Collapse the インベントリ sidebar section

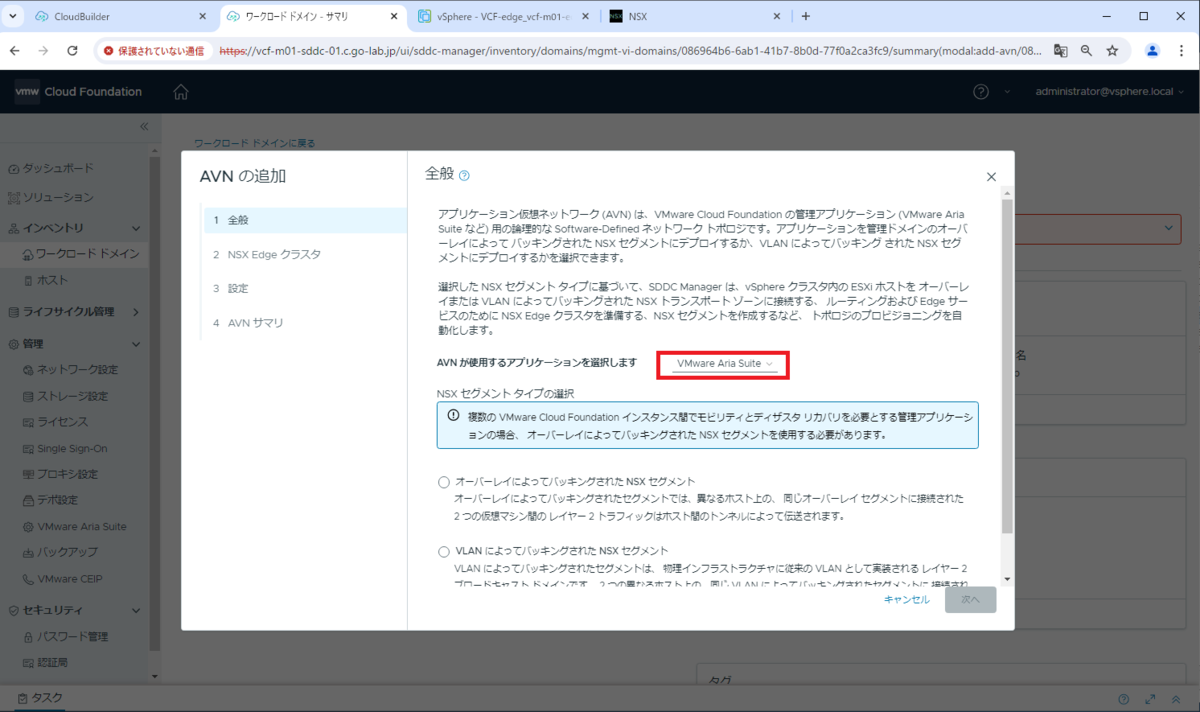point(136,228)
